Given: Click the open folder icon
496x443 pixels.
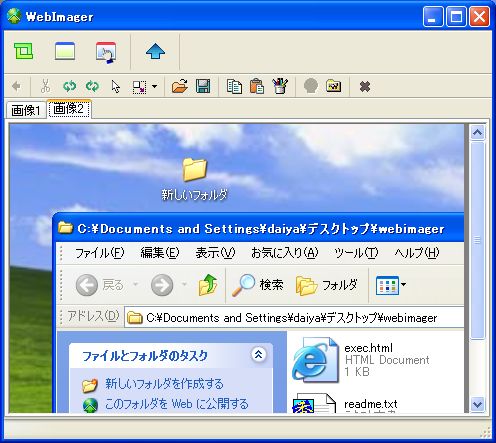Looking at the screenshot, I should [x=180, y=86].
